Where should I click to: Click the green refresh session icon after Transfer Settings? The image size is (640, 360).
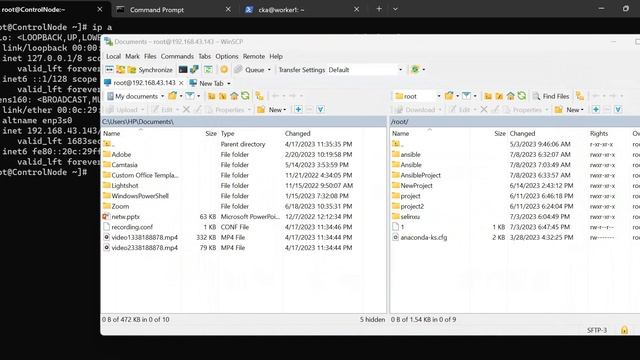click(x=415, y=70)
